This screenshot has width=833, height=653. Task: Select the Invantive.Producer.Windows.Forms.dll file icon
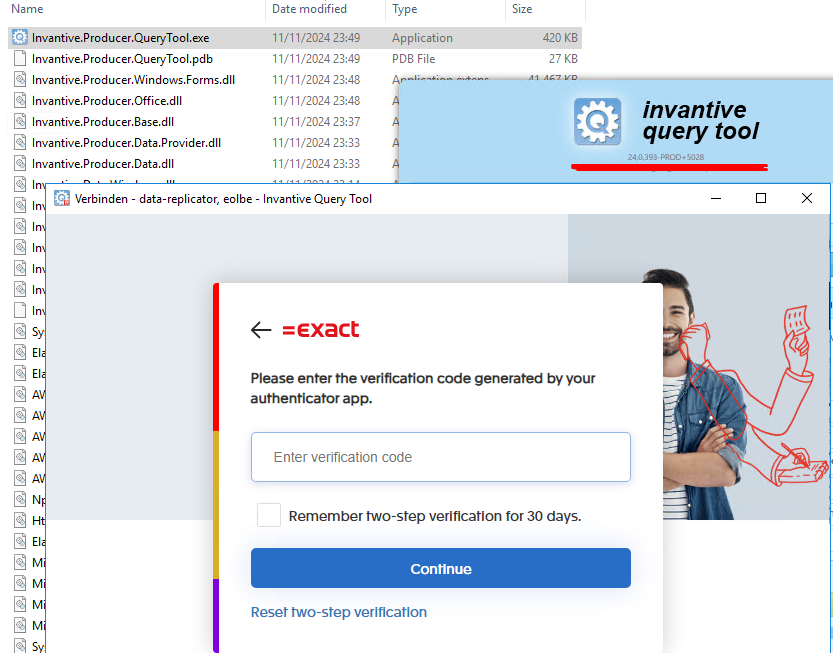point(20,80)
